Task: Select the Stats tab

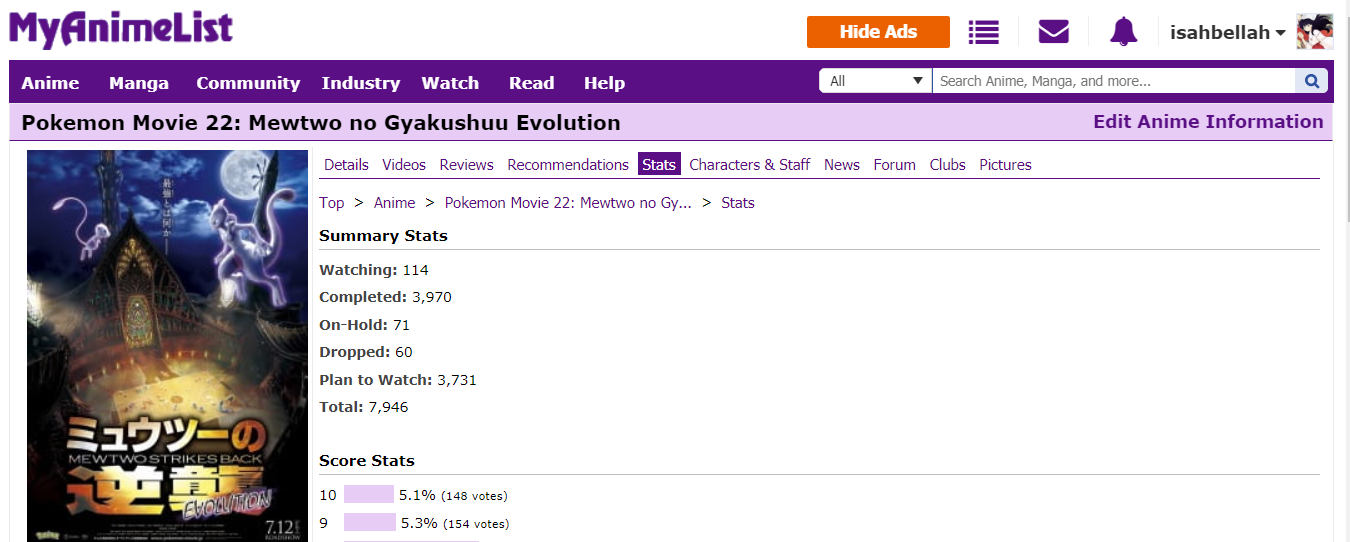Action: pyautogui.click(x=659, y=164)
